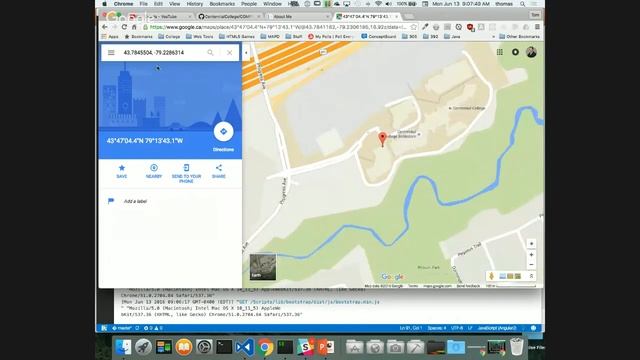Open the Chrome History menu

point(195,4)
